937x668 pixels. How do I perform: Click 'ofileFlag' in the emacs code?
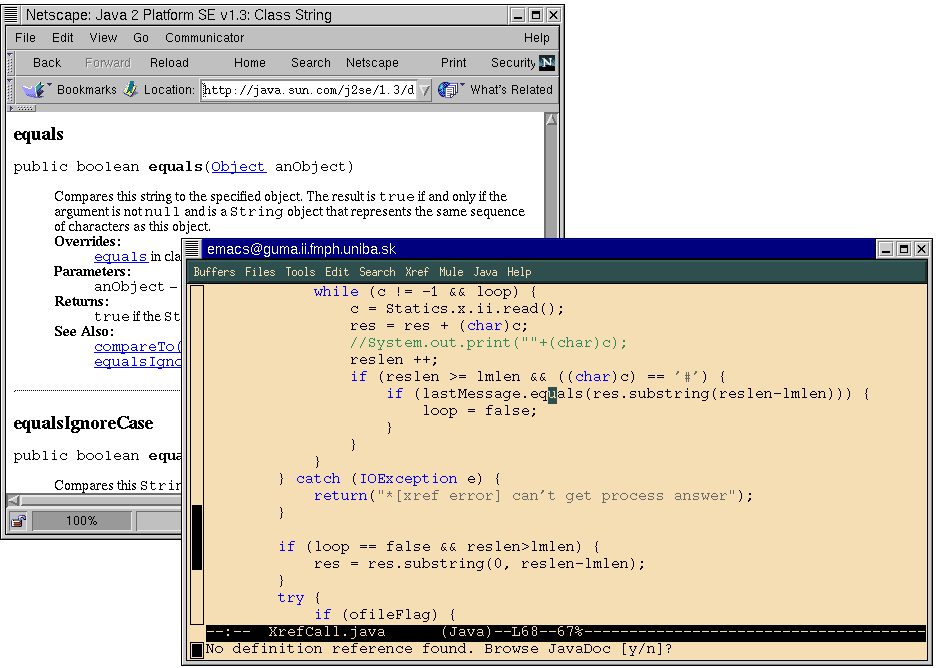(x=390, y=614)
